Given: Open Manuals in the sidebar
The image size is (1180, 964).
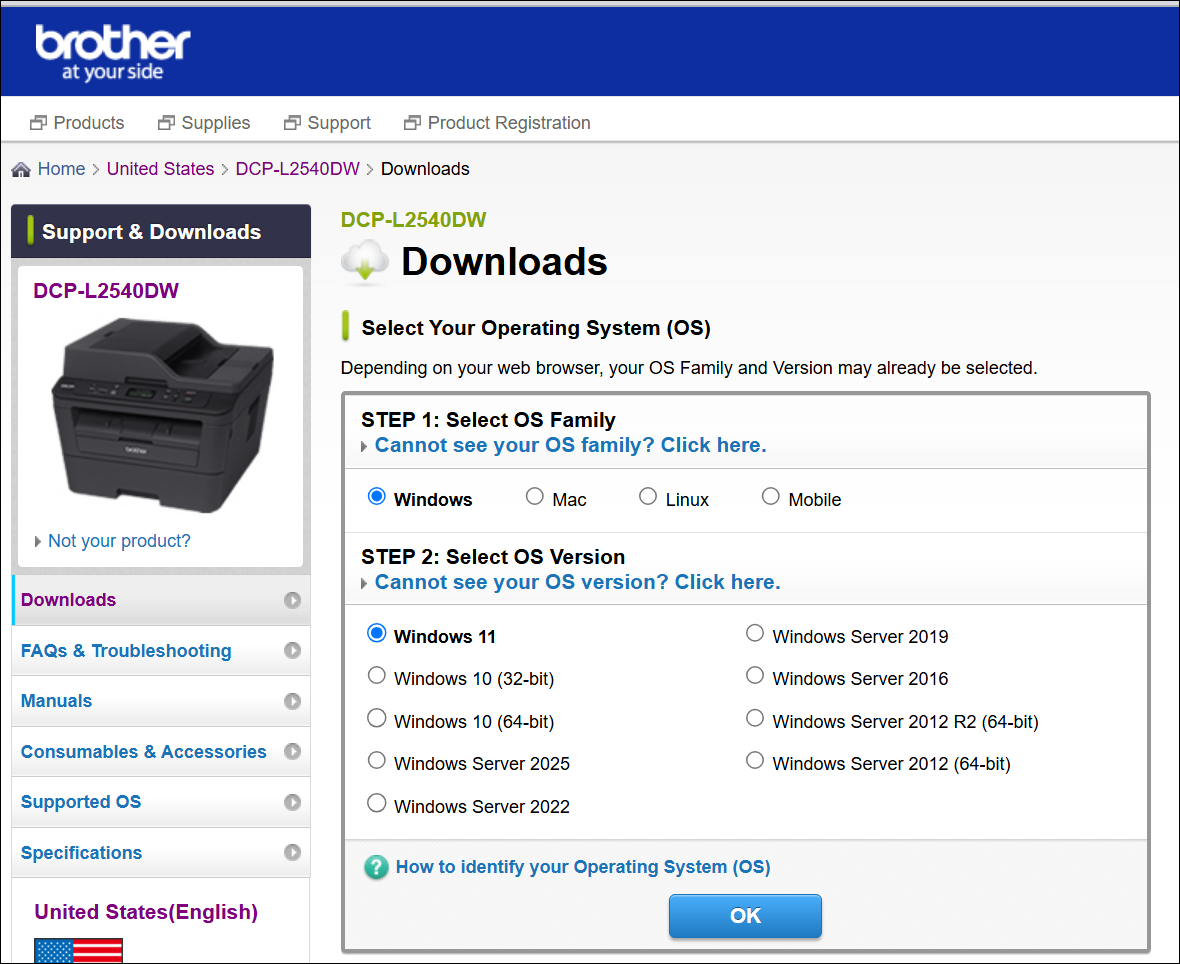Looking at the screenshot, I should pyautogui.click(x=161, y=701).
